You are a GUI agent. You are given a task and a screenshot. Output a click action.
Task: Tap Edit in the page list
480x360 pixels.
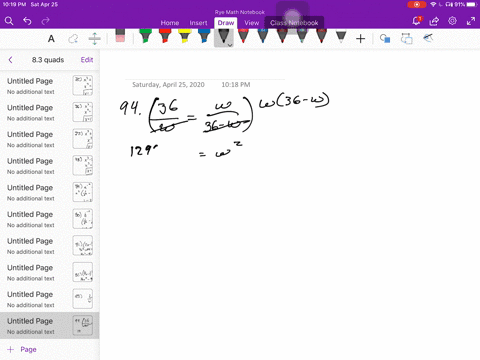(x=87, y=60)
